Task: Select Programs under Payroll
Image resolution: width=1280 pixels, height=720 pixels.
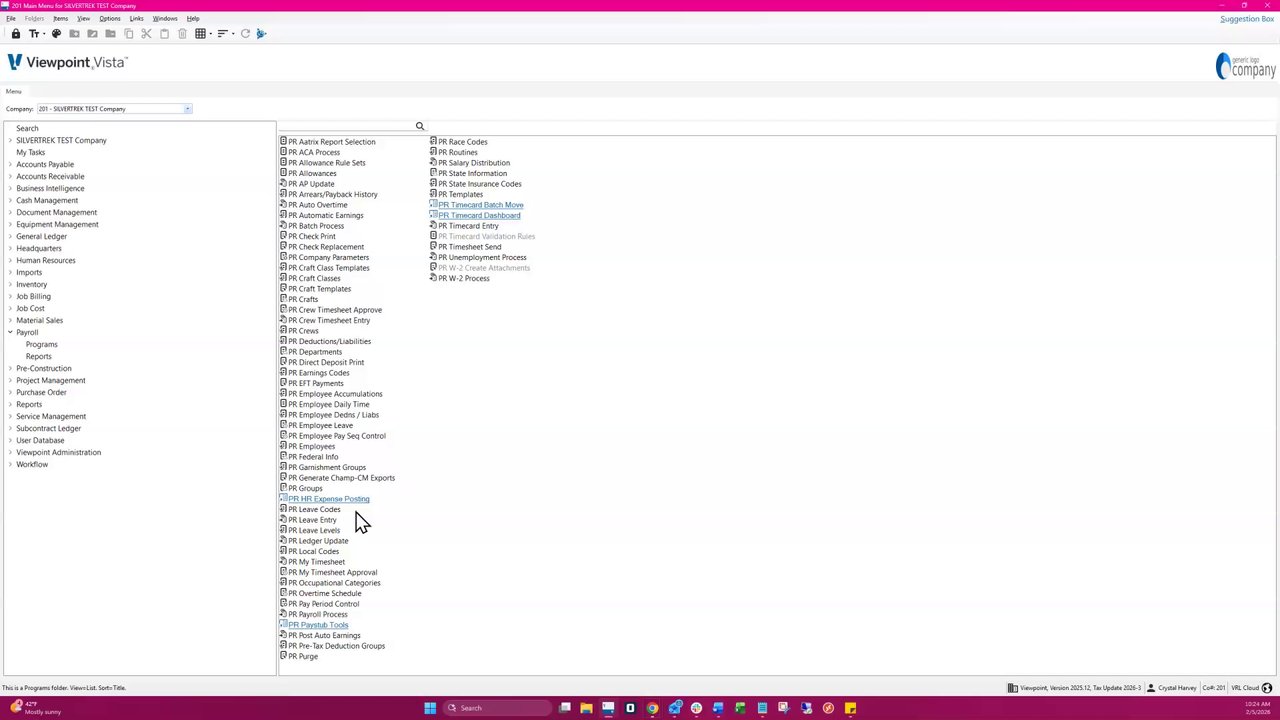Action: click(x=42, y=344)
